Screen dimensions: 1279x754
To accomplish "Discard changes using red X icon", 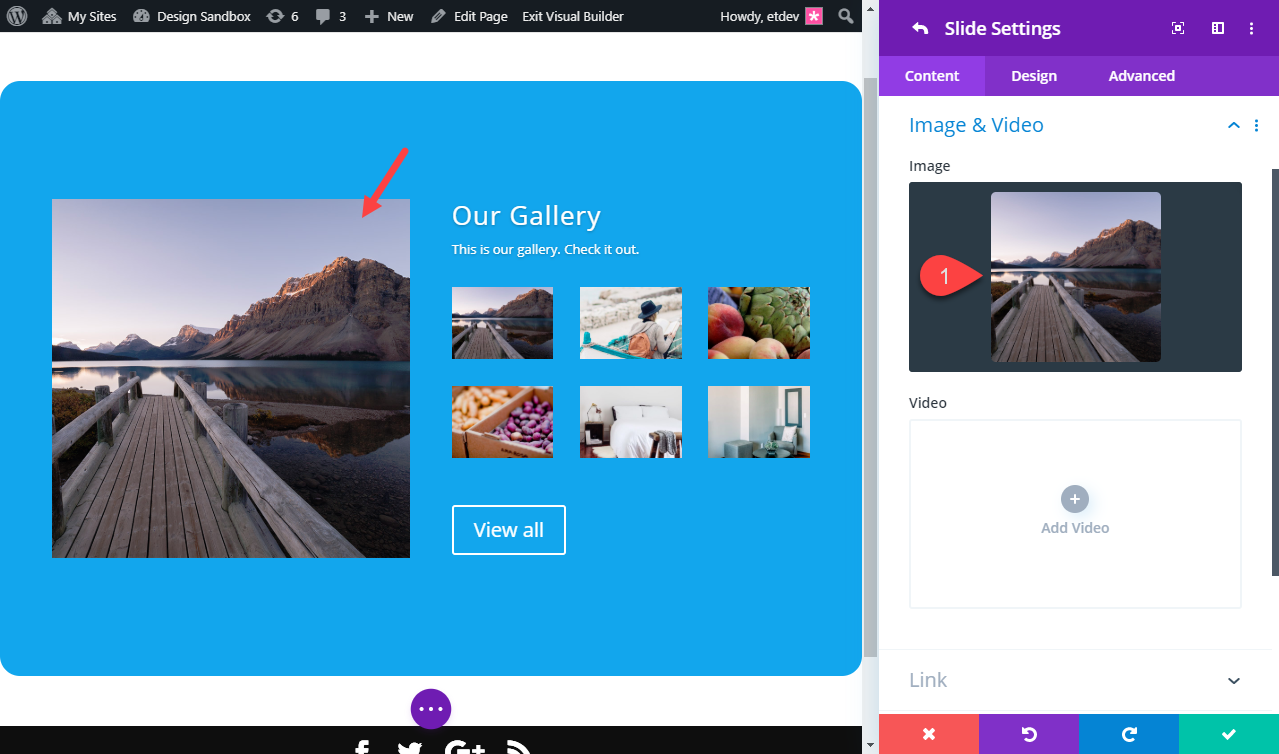I will point(929,733).
